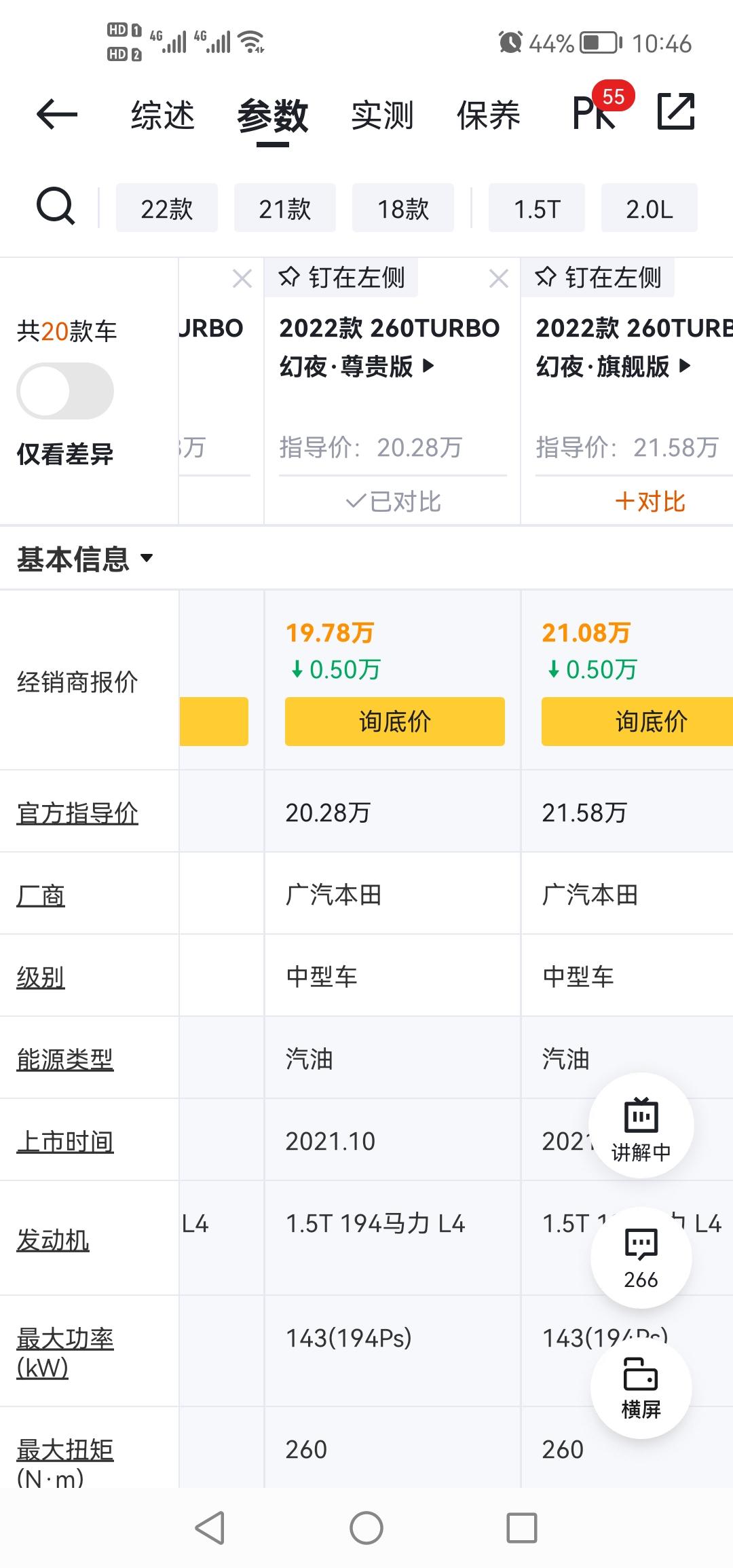Tap 询底价 for the 19.78万 car

(395, 722)
